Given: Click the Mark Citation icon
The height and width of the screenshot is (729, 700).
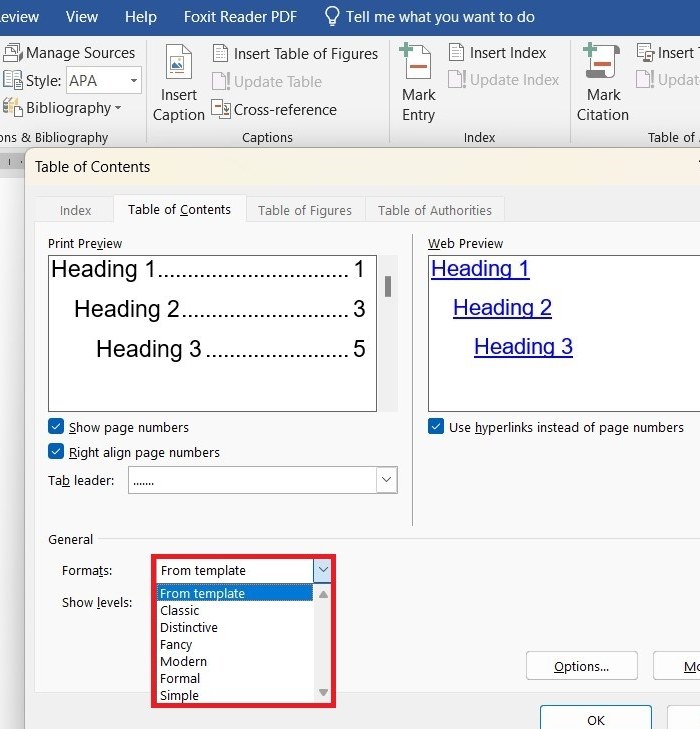Looking at the screenshot, I should click(601, 61).
